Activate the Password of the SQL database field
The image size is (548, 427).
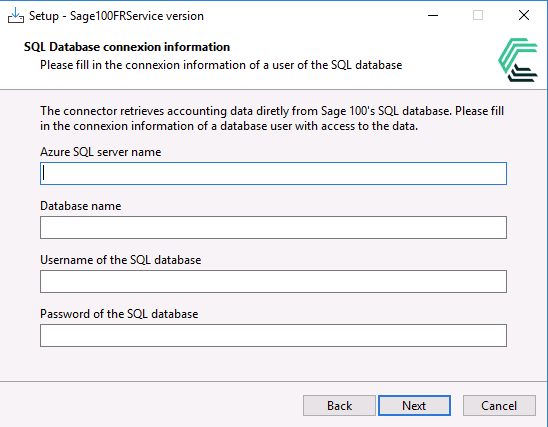pyautogui.click(x=273, y=335)
